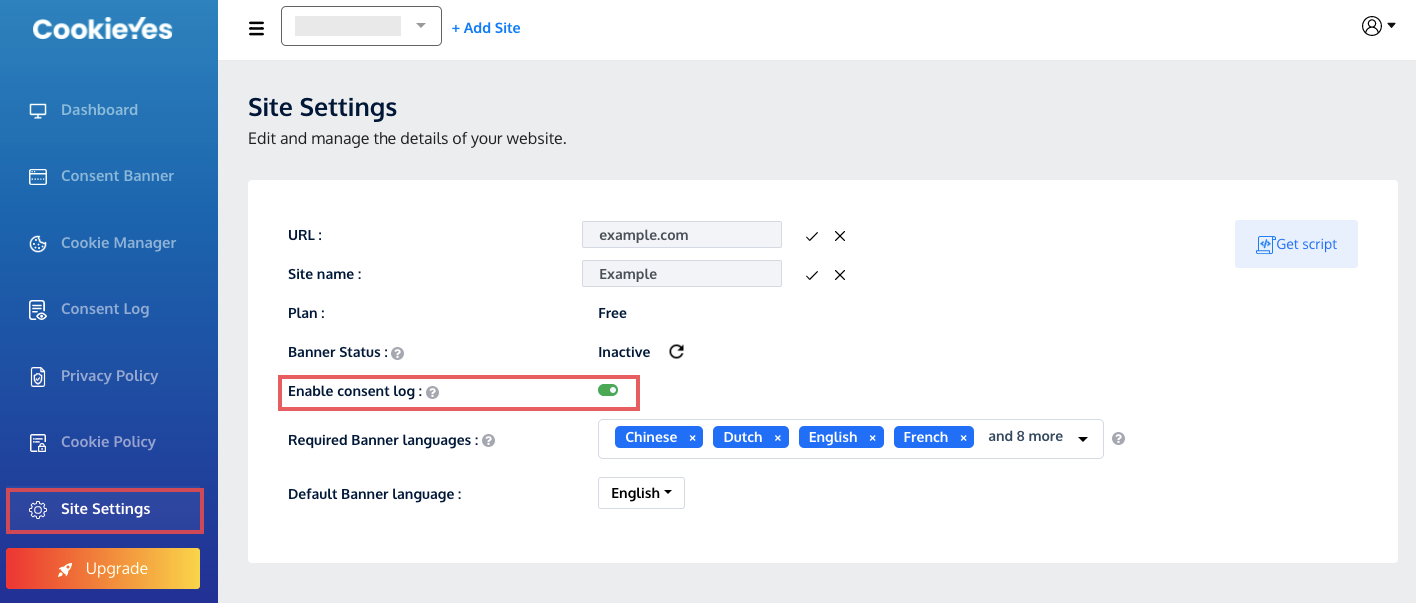Open the user account profile icon

tap(1376, 26)
